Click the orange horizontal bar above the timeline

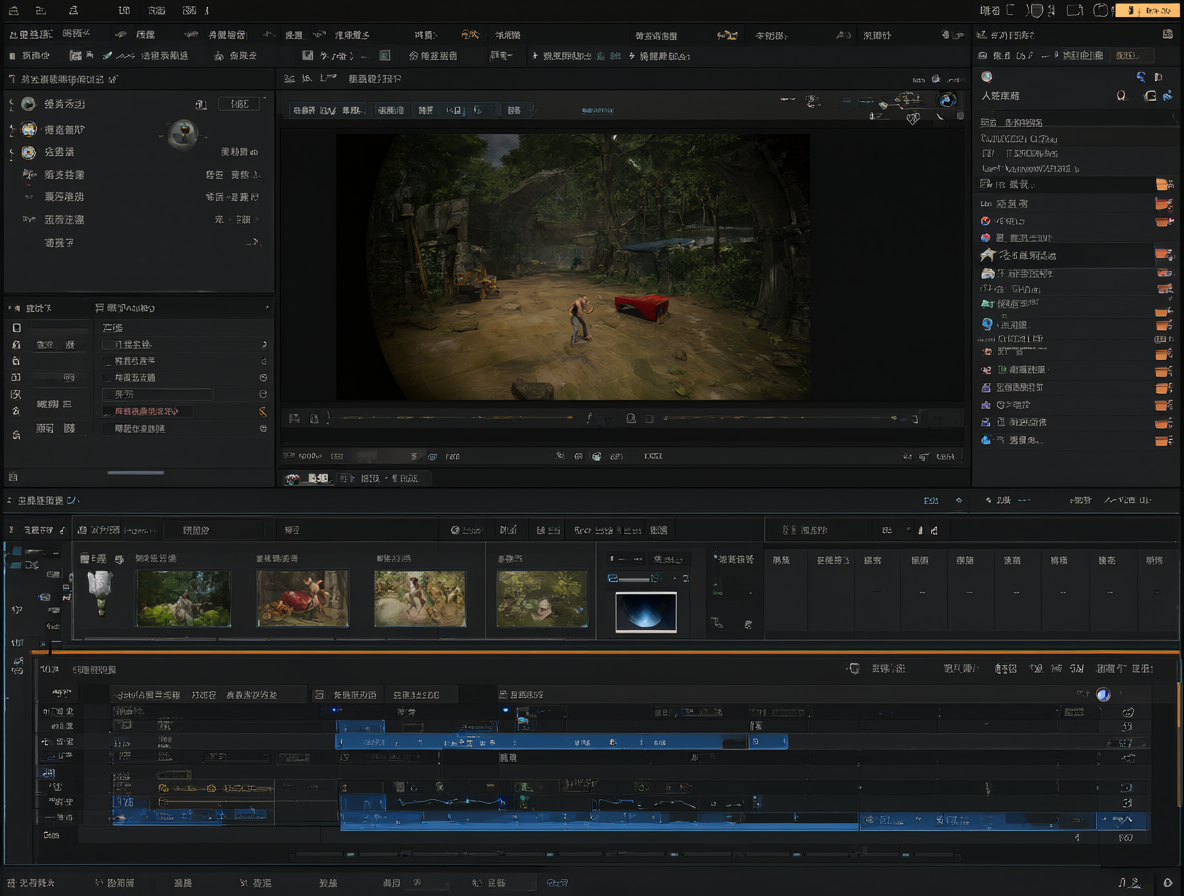[x=604, y=651]
